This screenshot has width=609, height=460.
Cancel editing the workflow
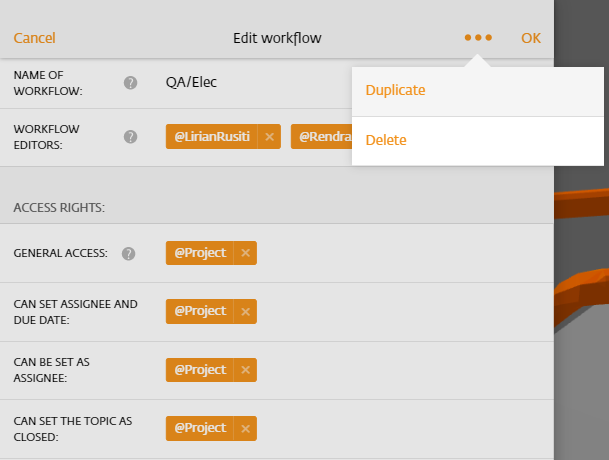(x=35, y=38)
